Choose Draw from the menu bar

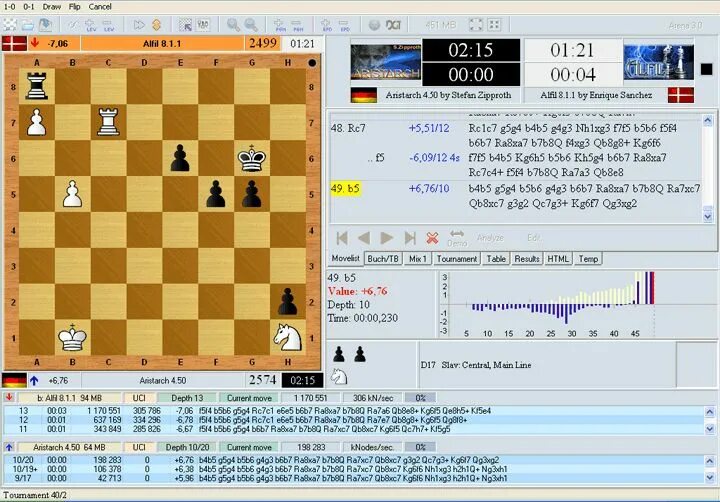pyautogui.click(x=51, y=6)
